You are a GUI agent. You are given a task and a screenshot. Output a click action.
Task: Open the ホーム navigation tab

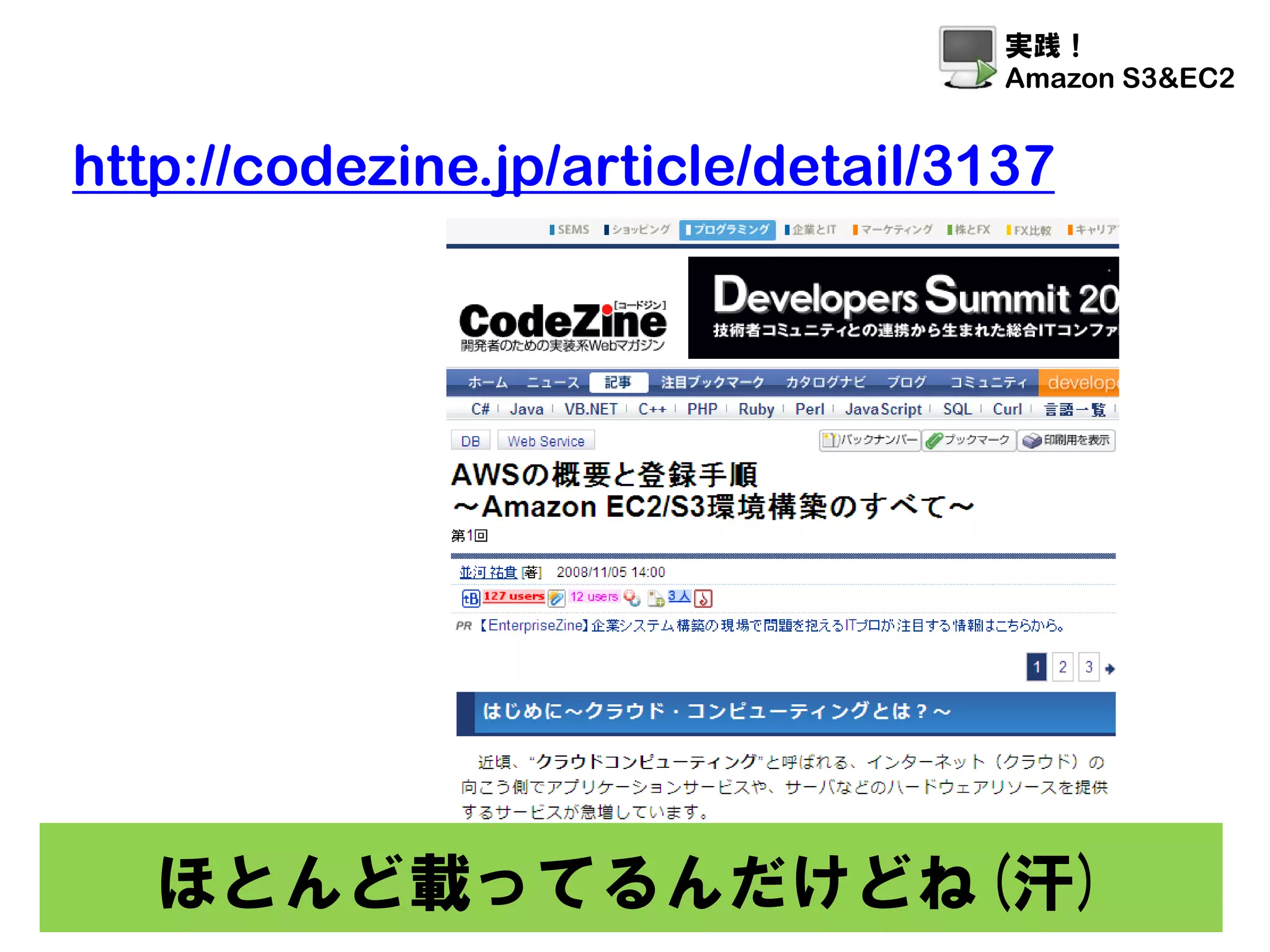click(488, 382)
